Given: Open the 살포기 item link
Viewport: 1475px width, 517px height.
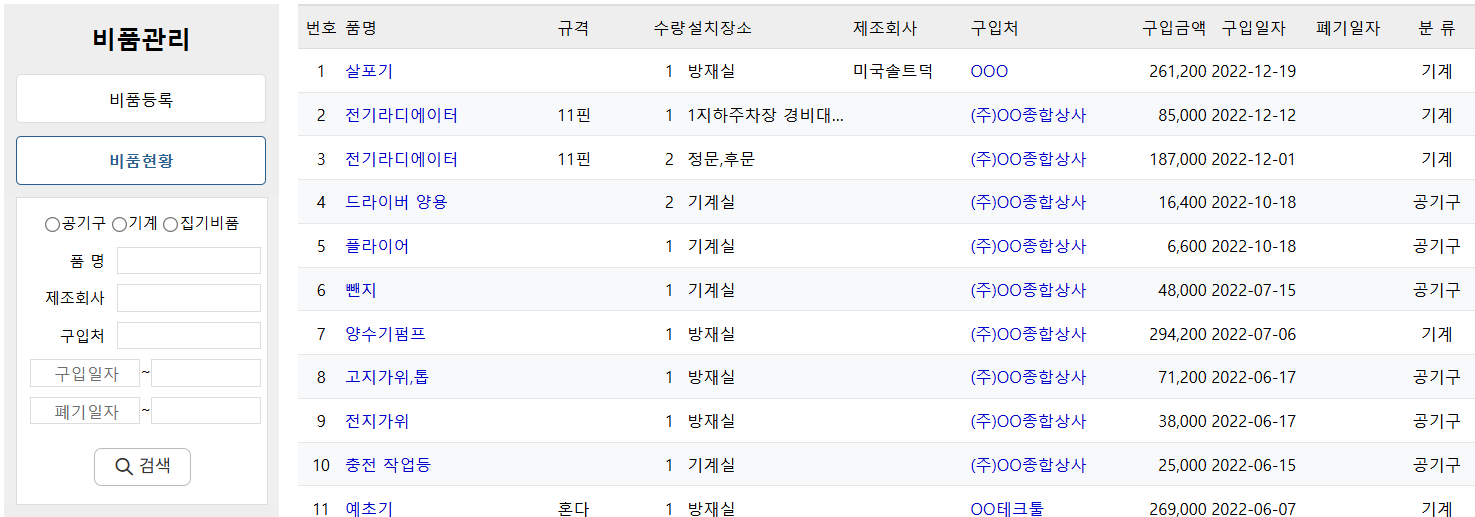Looking at the screenshot, I should pyautogui.click(x=369, y=71).
